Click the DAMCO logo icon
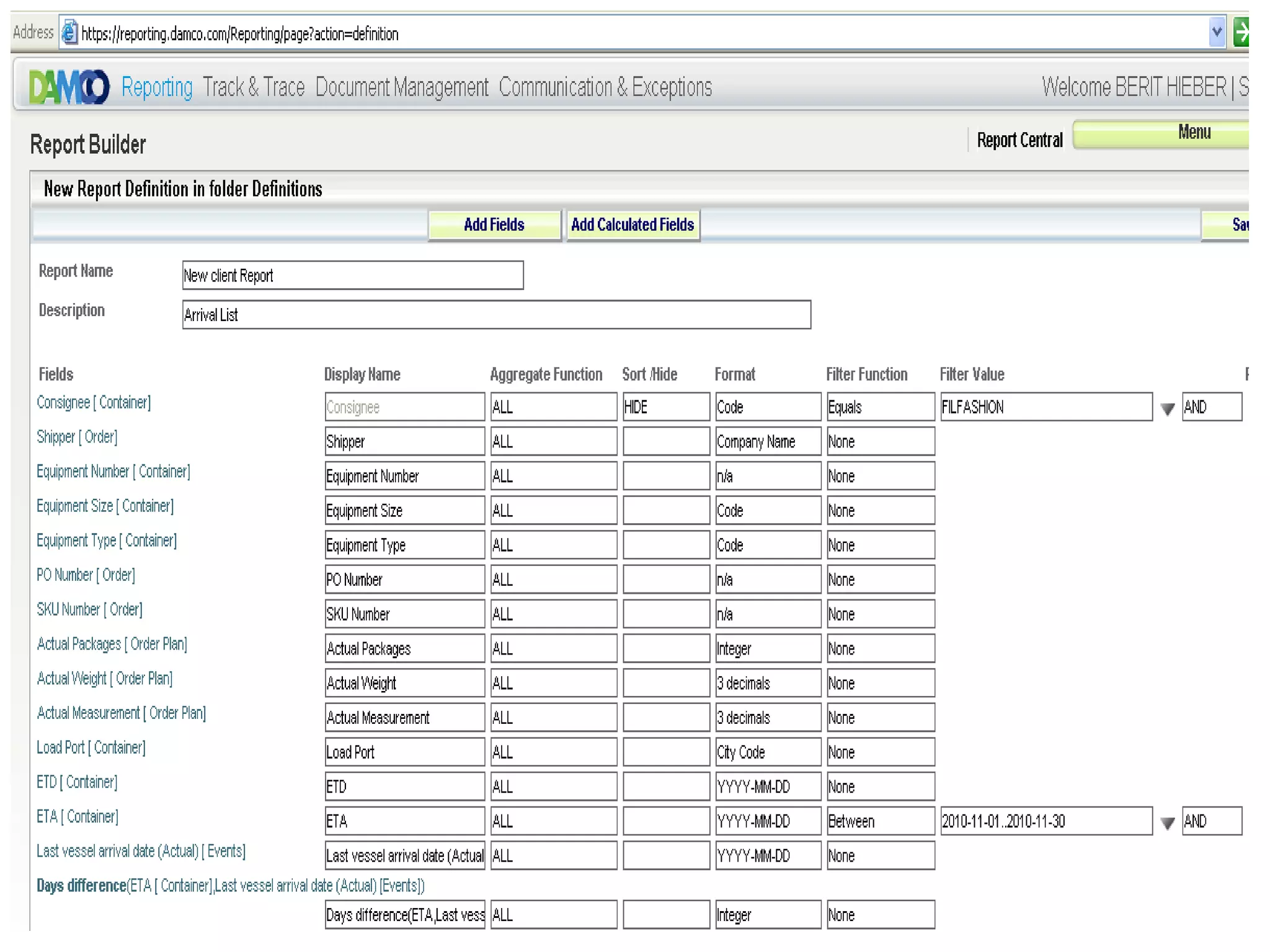Screen dimensions: 1270x952 pos(69,87)
